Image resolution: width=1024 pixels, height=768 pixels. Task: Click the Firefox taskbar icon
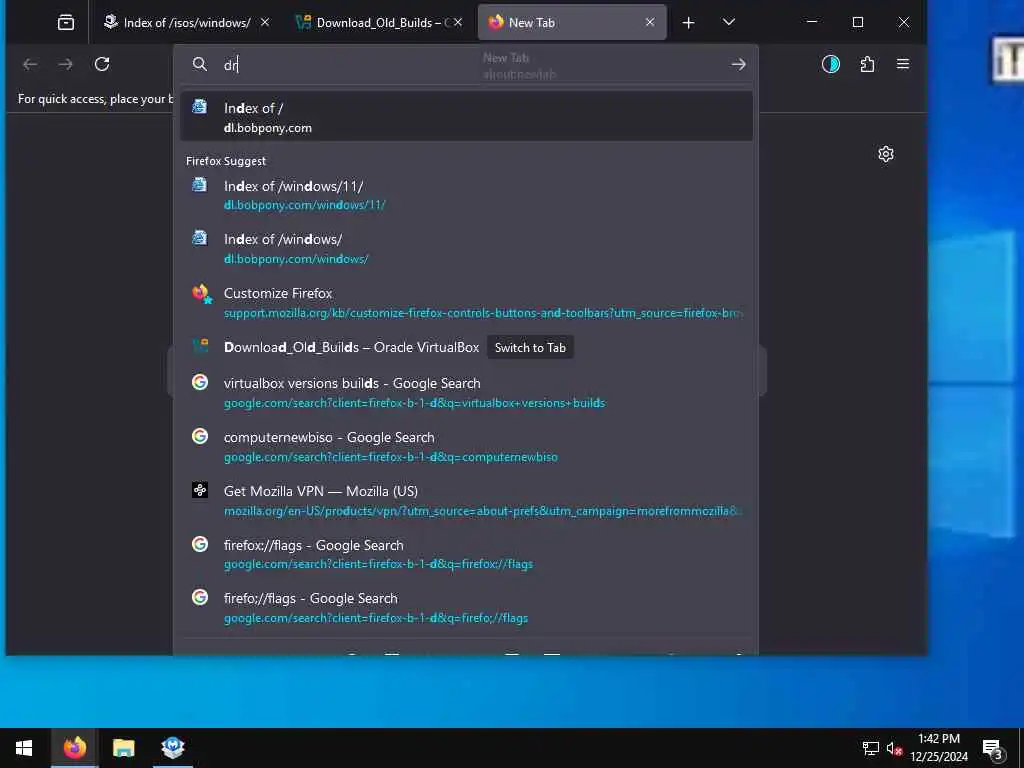[x=74, y=748]
